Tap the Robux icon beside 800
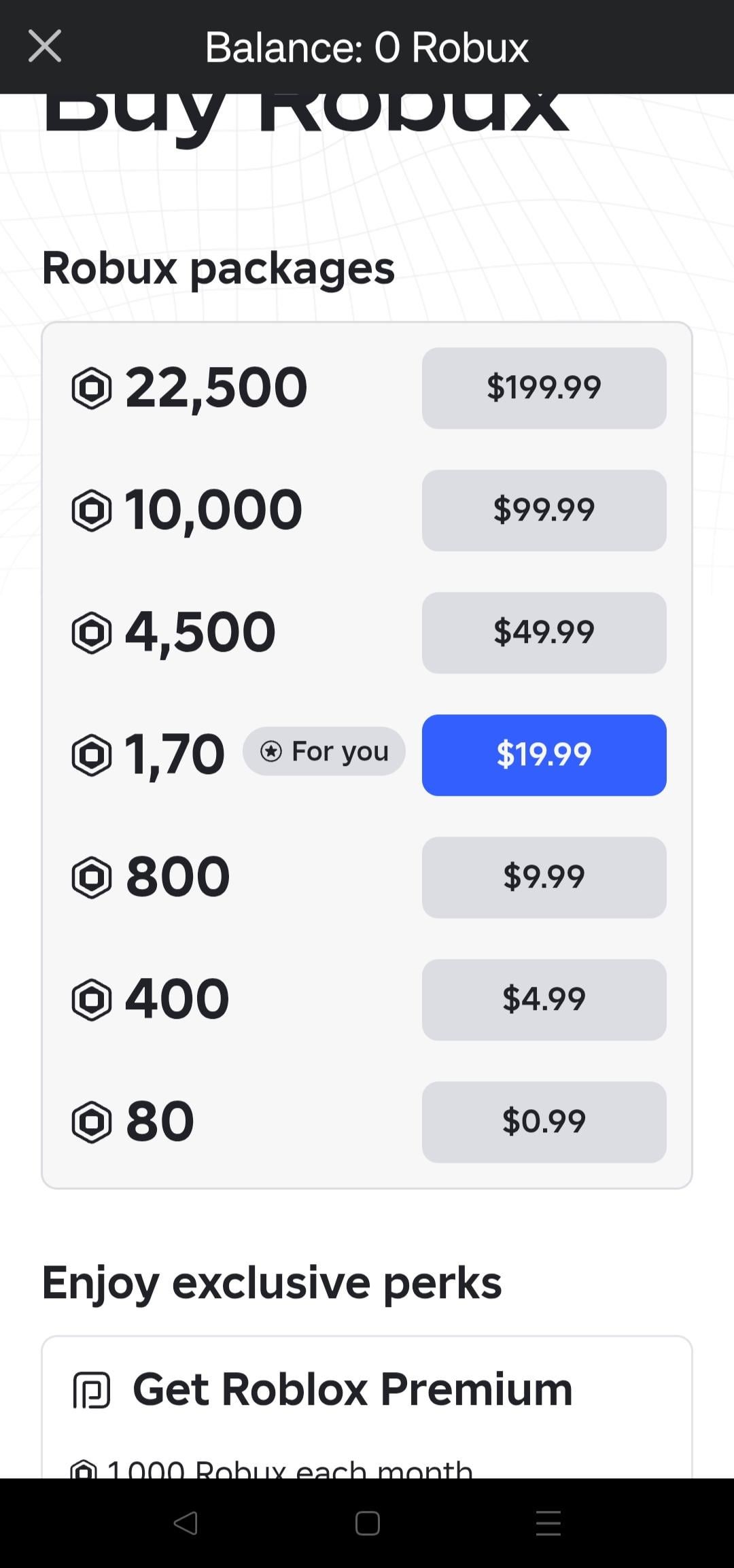Viewport: 734px width, 1568px height. pos(91,877)
